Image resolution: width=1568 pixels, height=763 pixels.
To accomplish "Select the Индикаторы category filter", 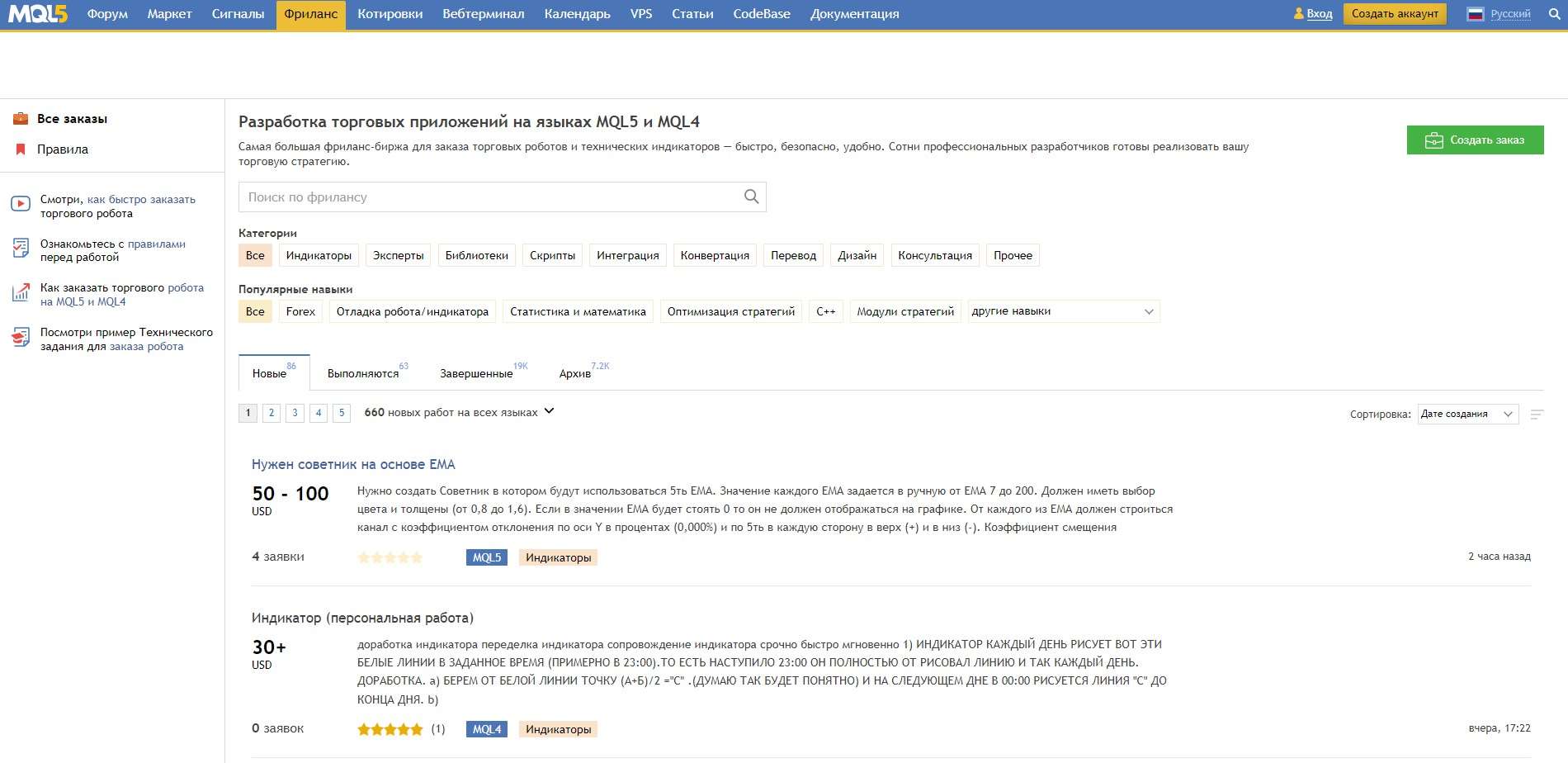I will tap(319, 255).
